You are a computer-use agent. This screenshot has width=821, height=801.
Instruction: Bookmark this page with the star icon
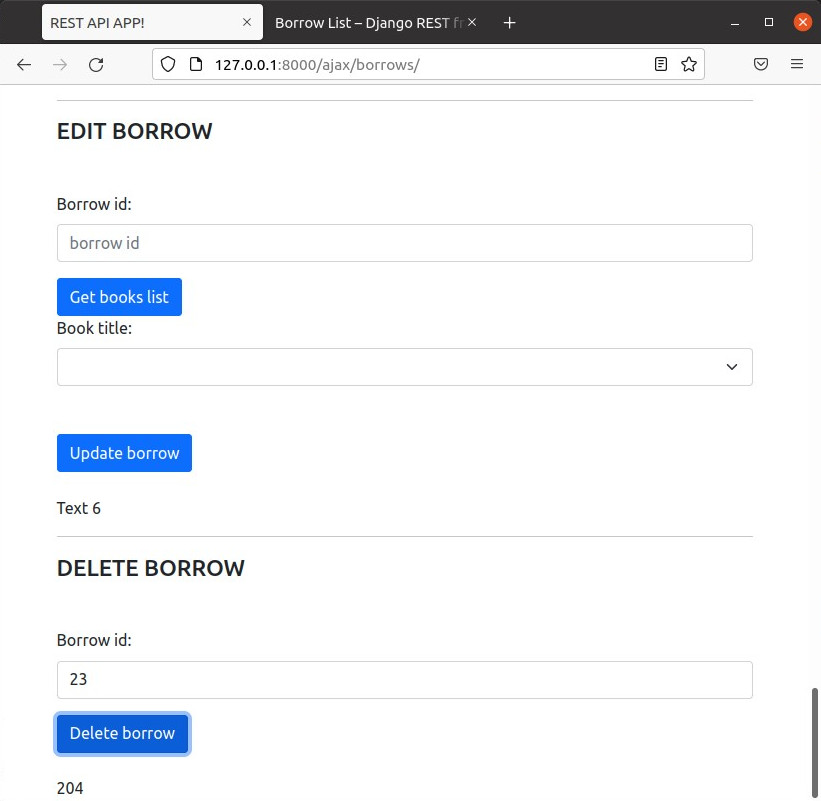[688, 64]
